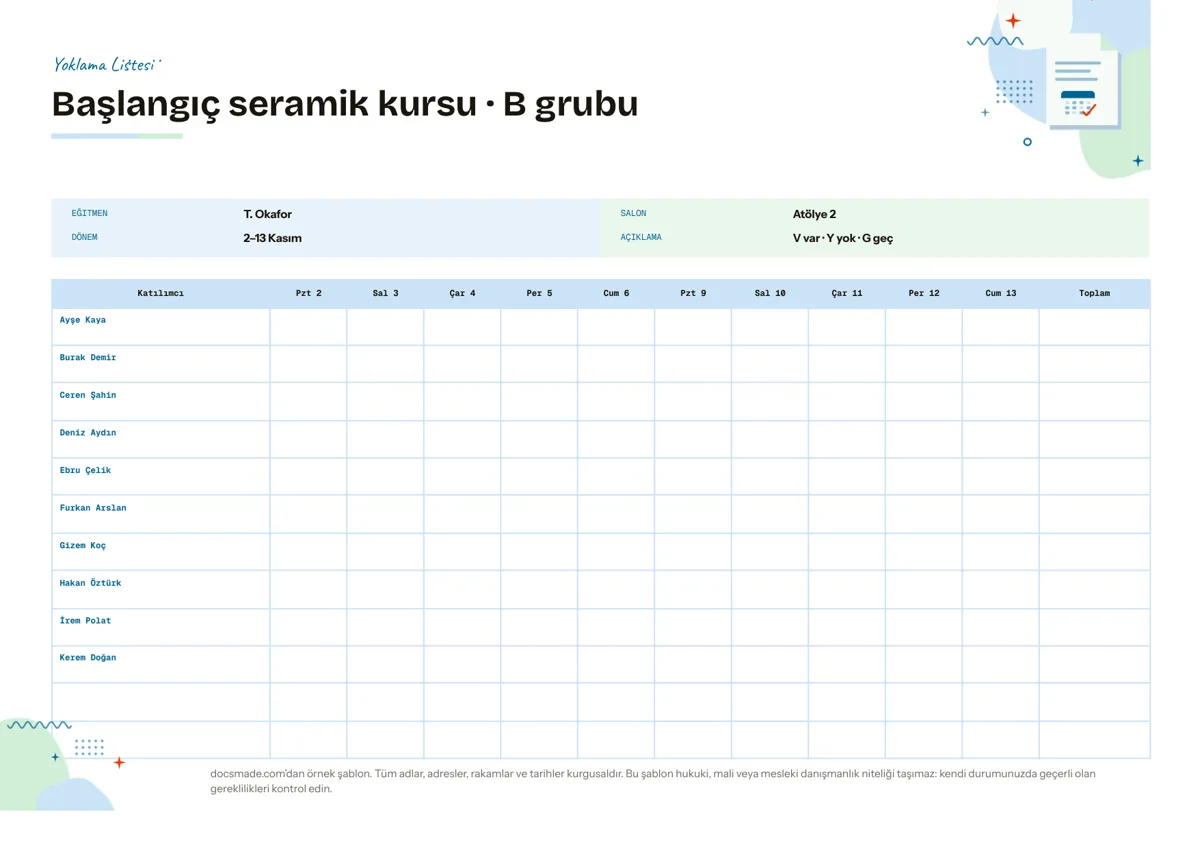
Task: Click Hakan Öztürk's 'Pzt 9' attendance cell
Action: coord(693,589)
